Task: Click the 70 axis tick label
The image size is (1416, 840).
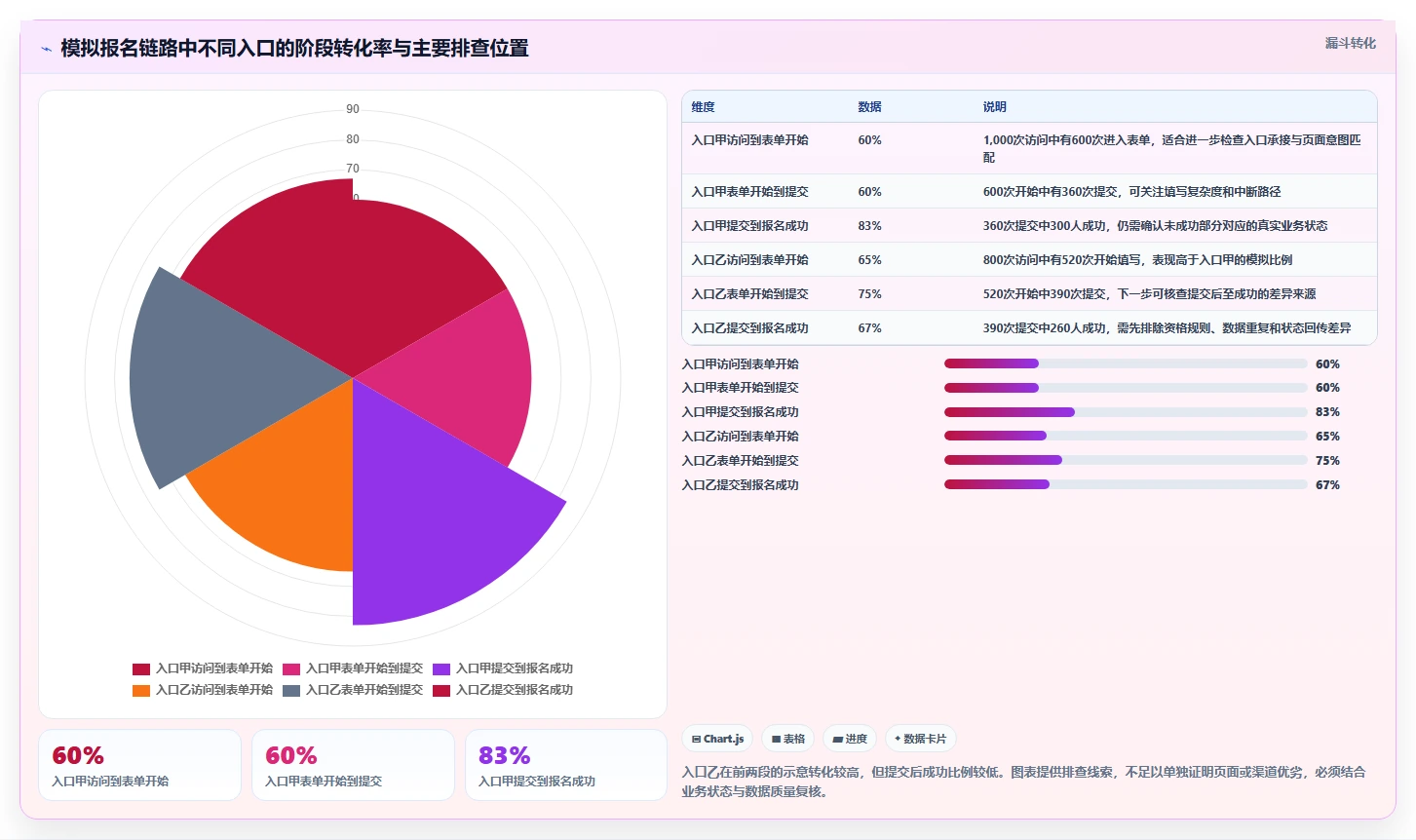Action: pos(353,169)
